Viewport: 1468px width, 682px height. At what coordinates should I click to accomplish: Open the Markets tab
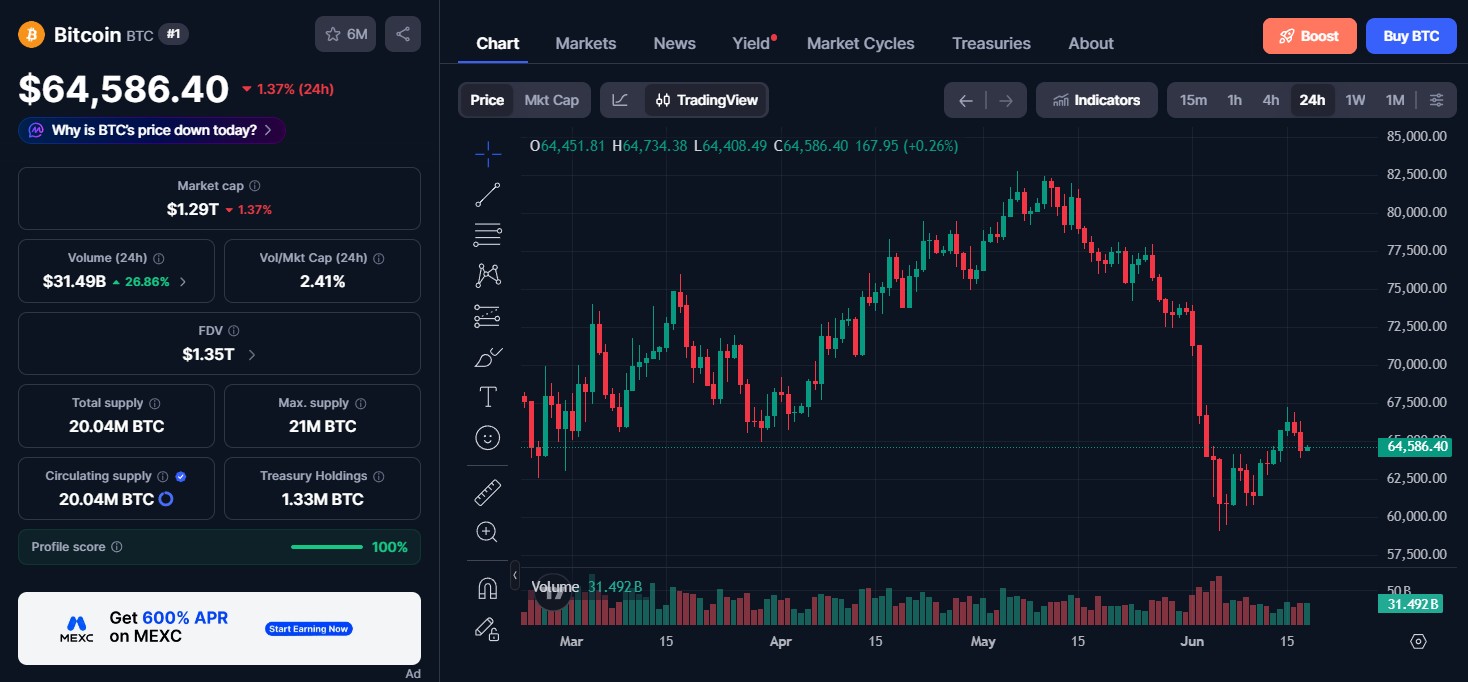tap(586, 43)
